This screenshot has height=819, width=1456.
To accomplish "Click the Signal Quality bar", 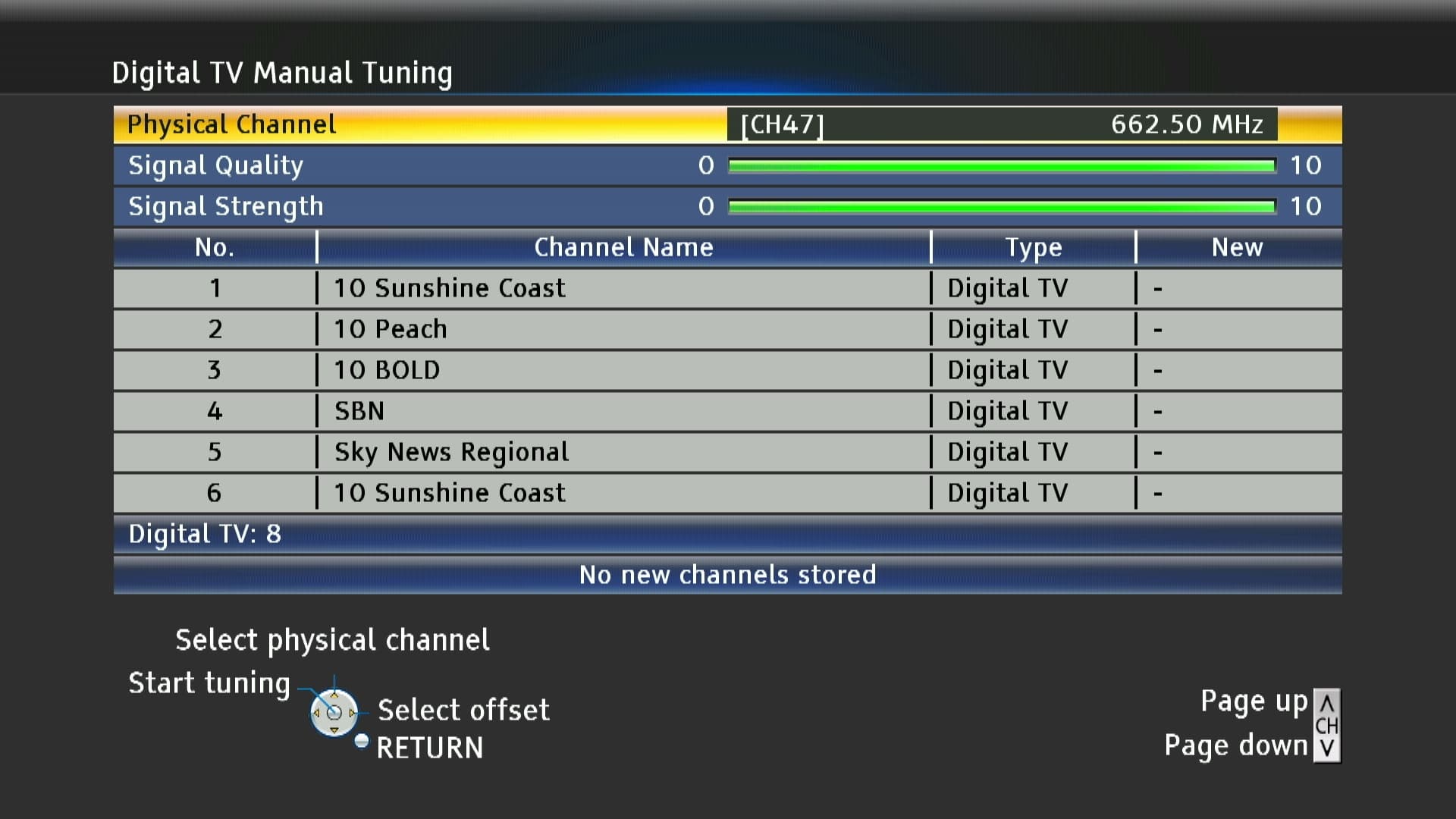I will pos(1001,165).
